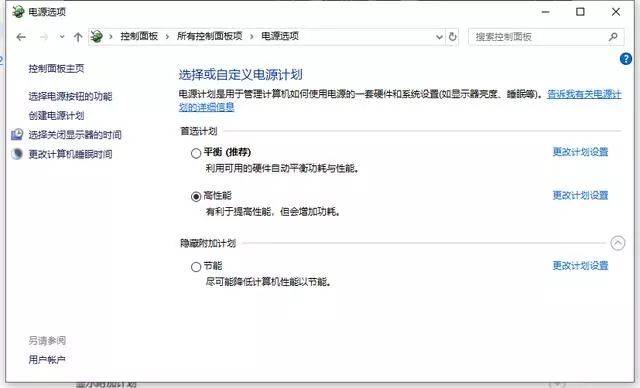Open 更改计算机睡眠时间 link
The height and width of the screenshot is (388, 640).
[70, 154]
